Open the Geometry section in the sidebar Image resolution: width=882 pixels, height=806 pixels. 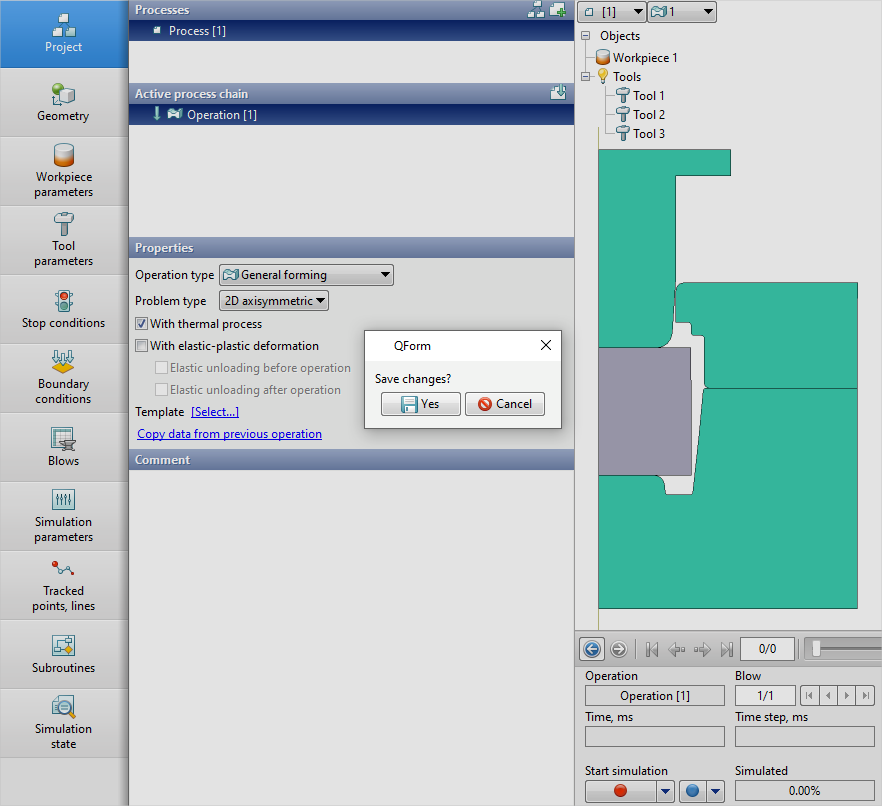[x=63, y=103]
